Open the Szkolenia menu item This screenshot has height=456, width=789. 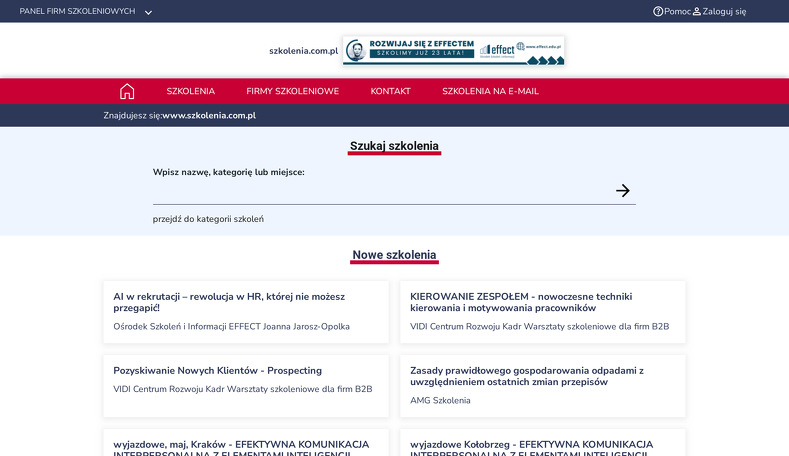click(191, 91)
